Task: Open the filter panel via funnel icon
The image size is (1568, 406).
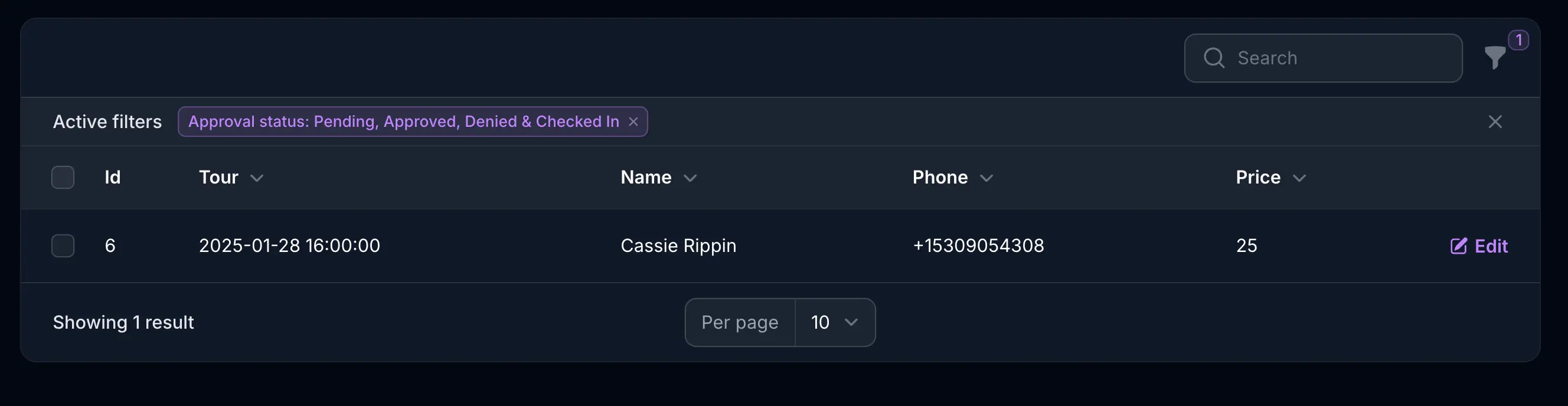Action: coord(1494,58)
